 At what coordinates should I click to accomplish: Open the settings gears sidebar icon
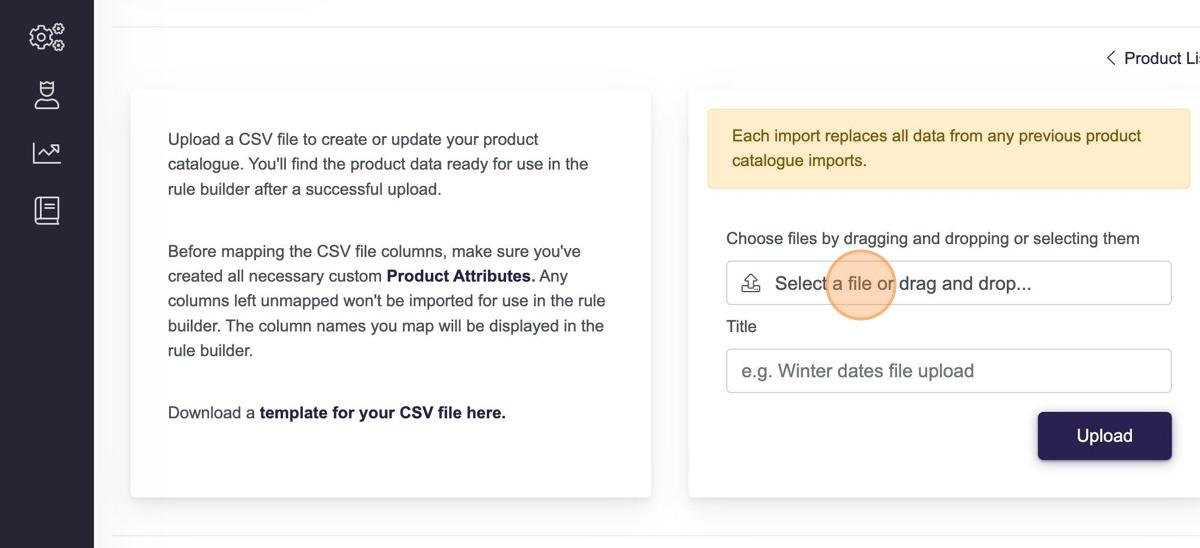click(47, 37)
